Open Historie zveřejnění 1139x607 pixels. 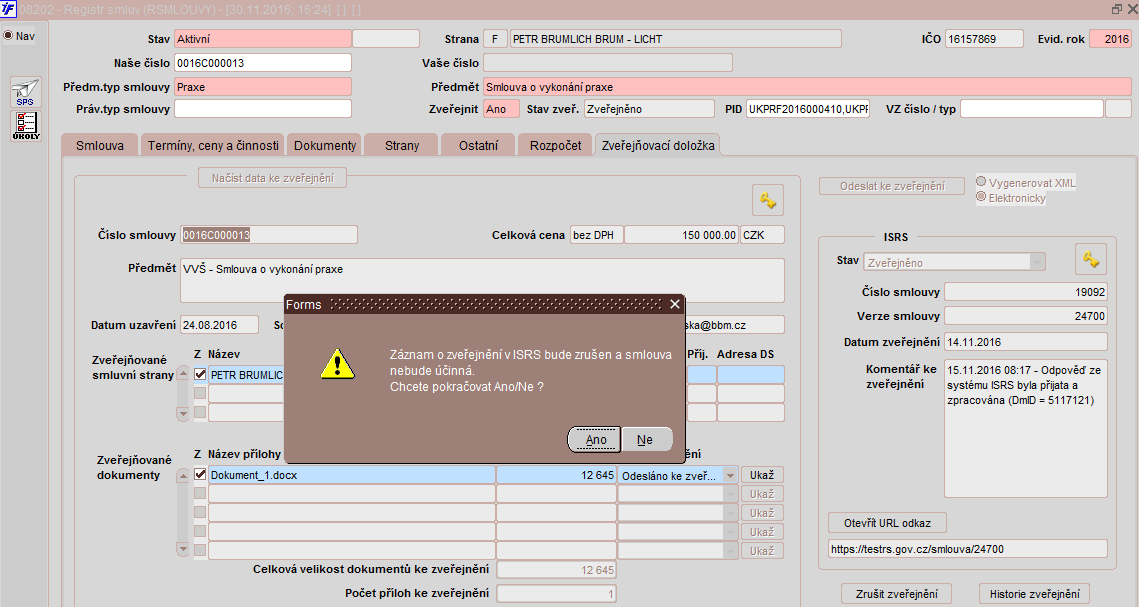coord(1034,594)
